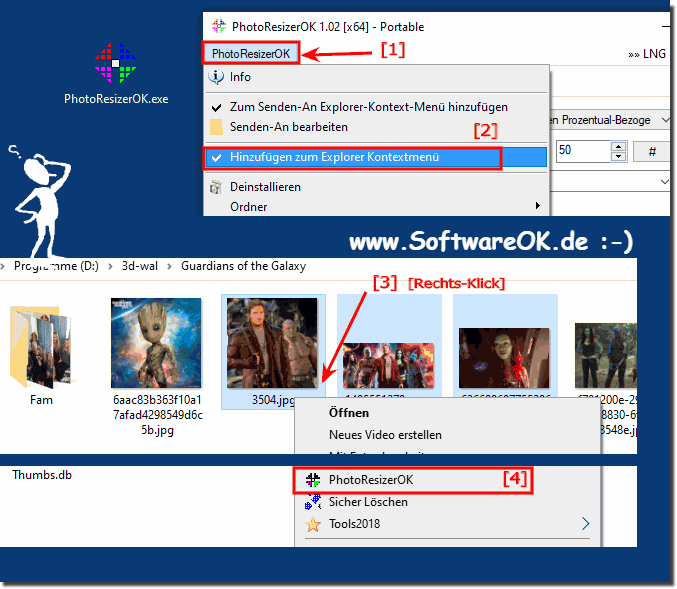
Task: Click the Senden-An bearbeiten folder icon
Action: pos(216,127)
